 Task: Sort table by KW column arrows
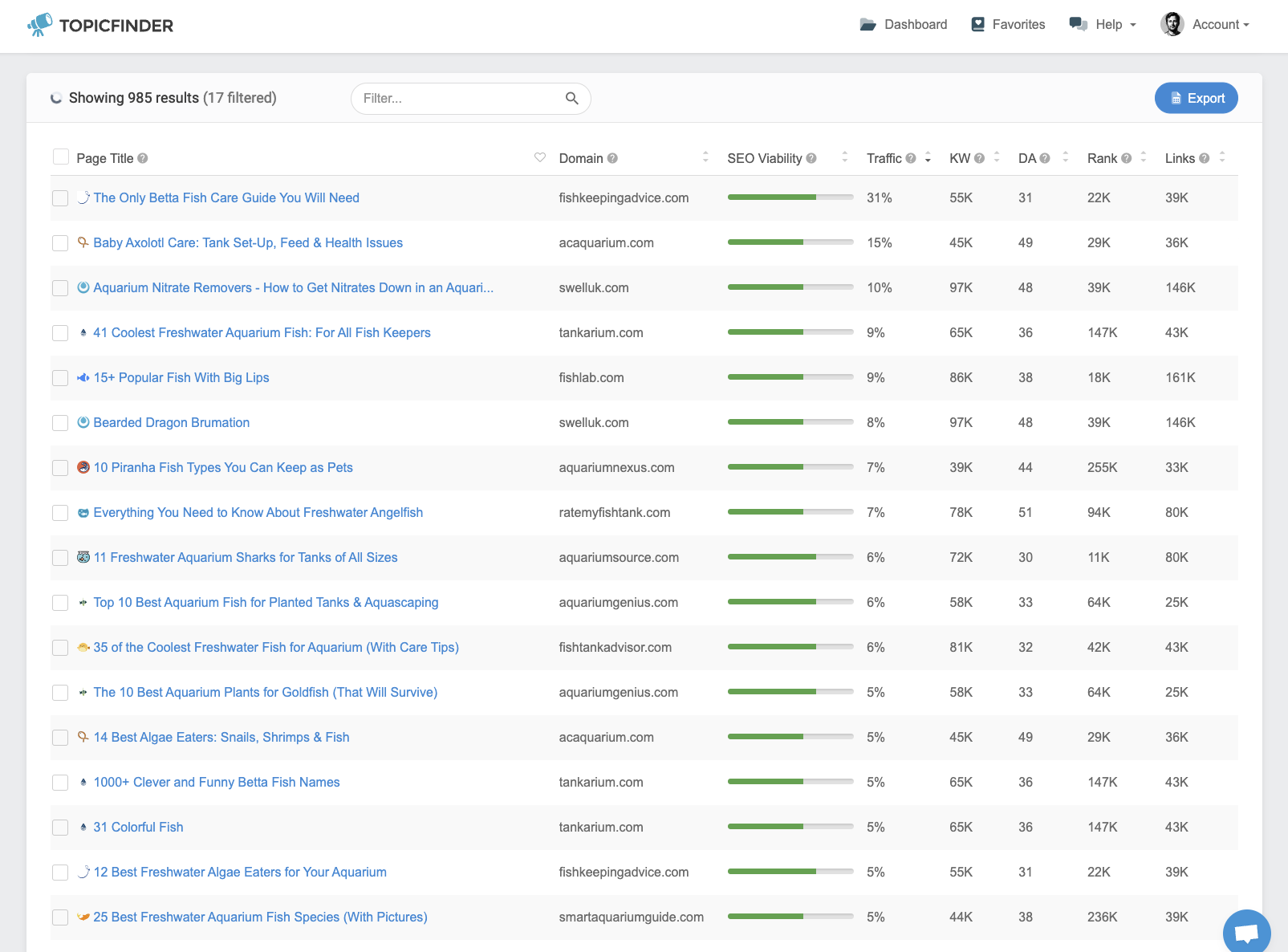coord(996,157)
